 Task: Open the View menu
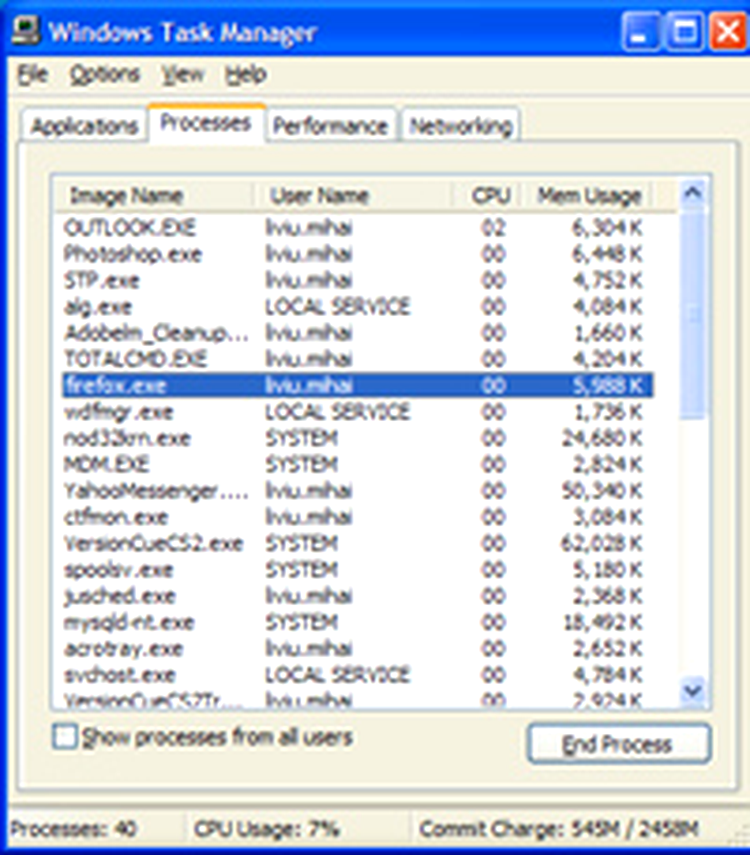pyautogui.click(x=183, y=74)
